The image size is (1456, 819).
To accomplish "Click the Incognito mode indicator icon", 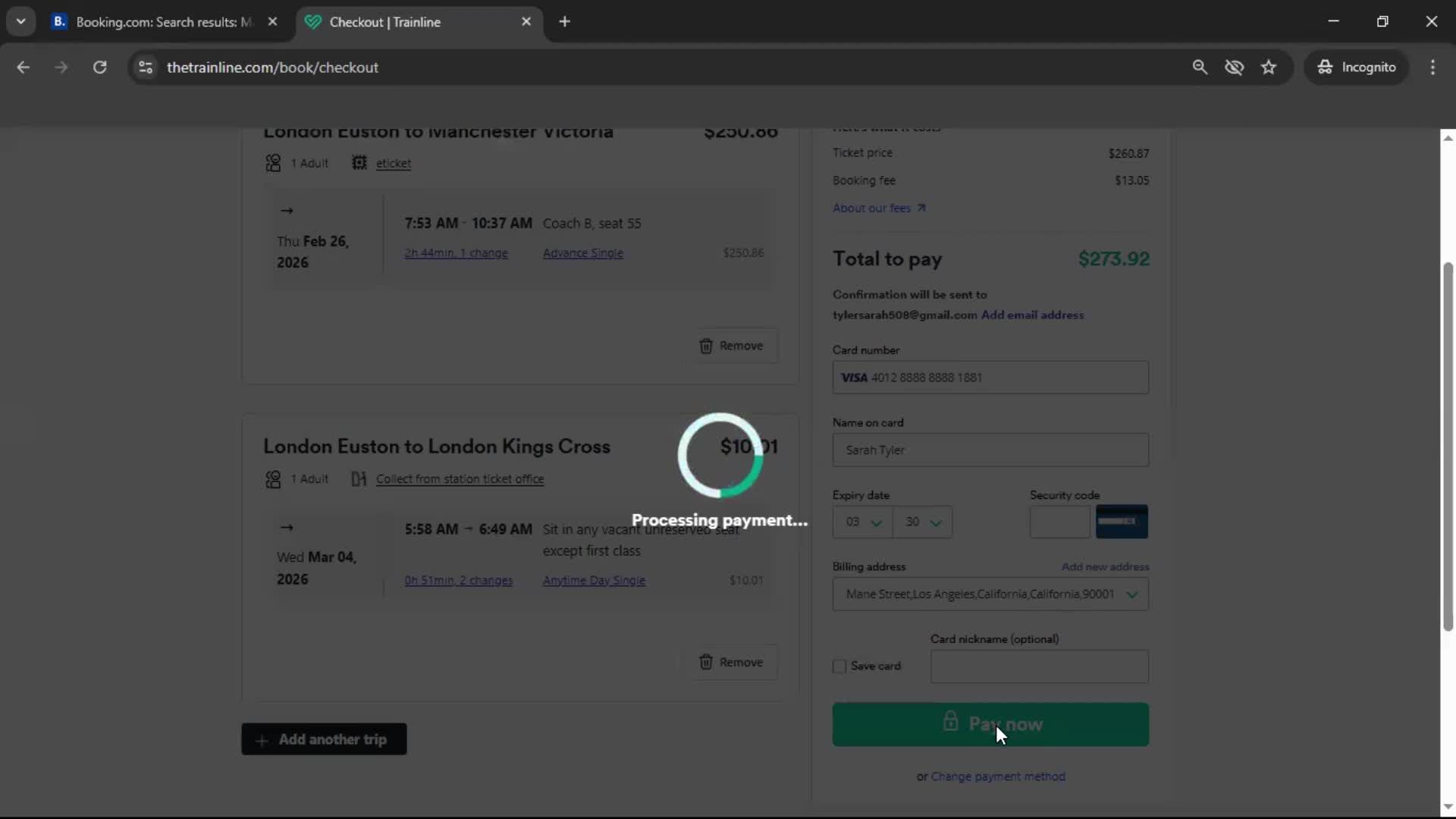I will click(1325, 67).
